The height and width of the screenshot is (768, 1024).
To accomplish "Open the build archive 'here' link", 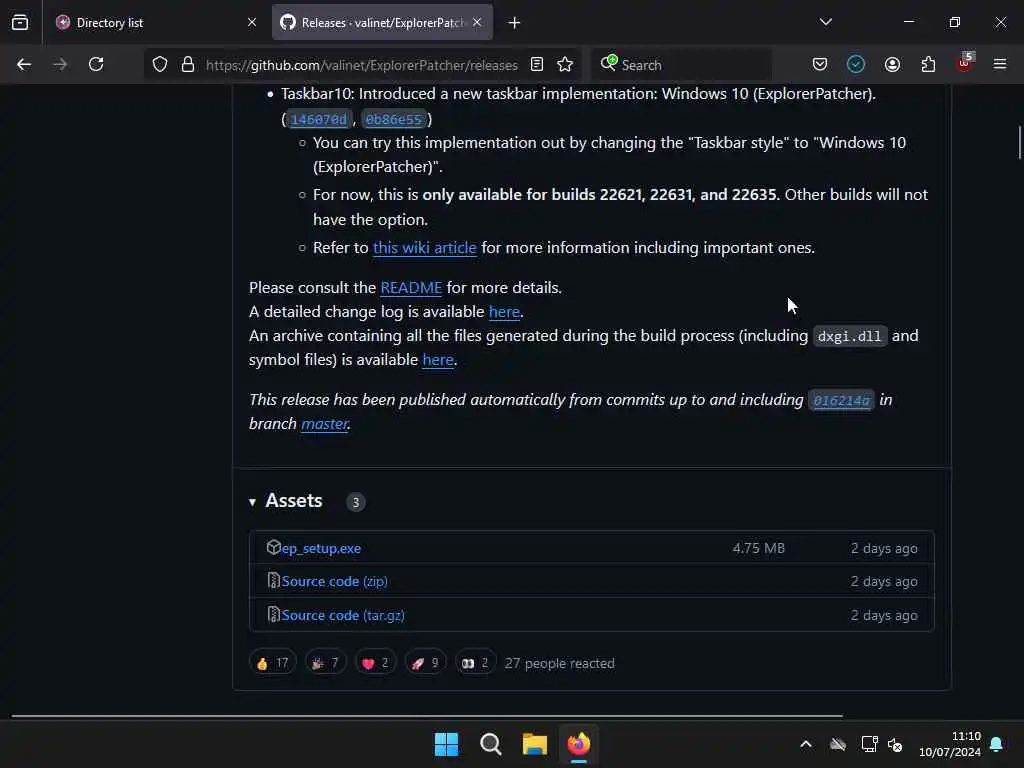I will (438, 359).
